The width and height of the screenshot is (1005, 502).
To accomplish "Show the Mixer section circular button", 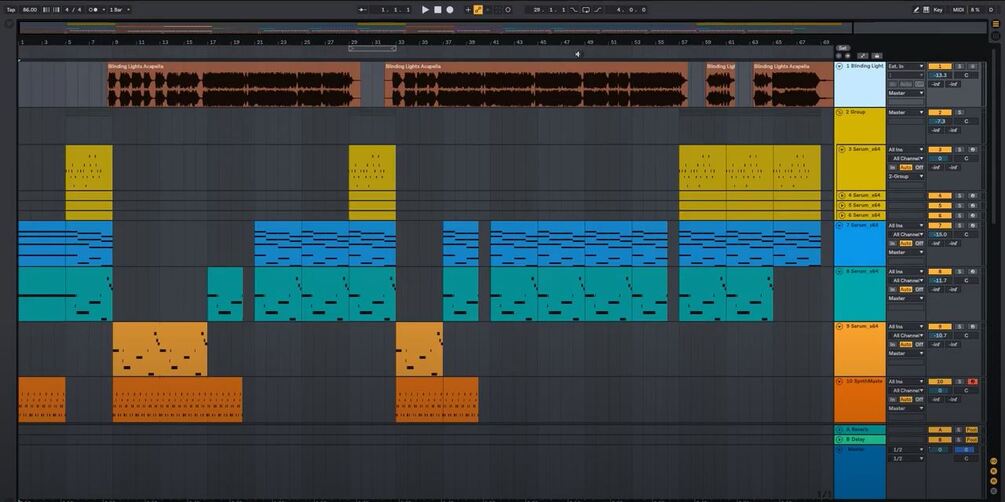I will 994,481.
